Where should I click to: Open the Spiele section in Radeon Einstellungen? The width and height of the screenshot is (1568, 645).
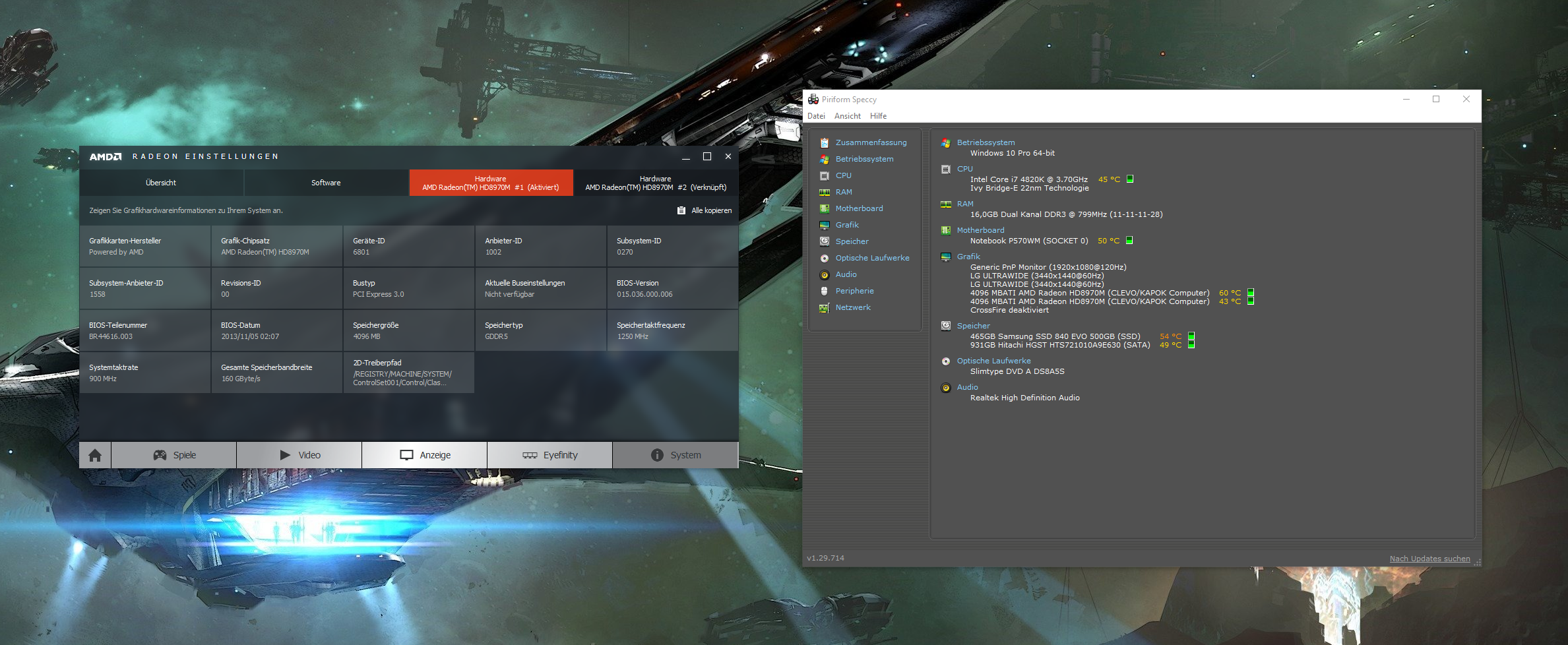[174, 455]
